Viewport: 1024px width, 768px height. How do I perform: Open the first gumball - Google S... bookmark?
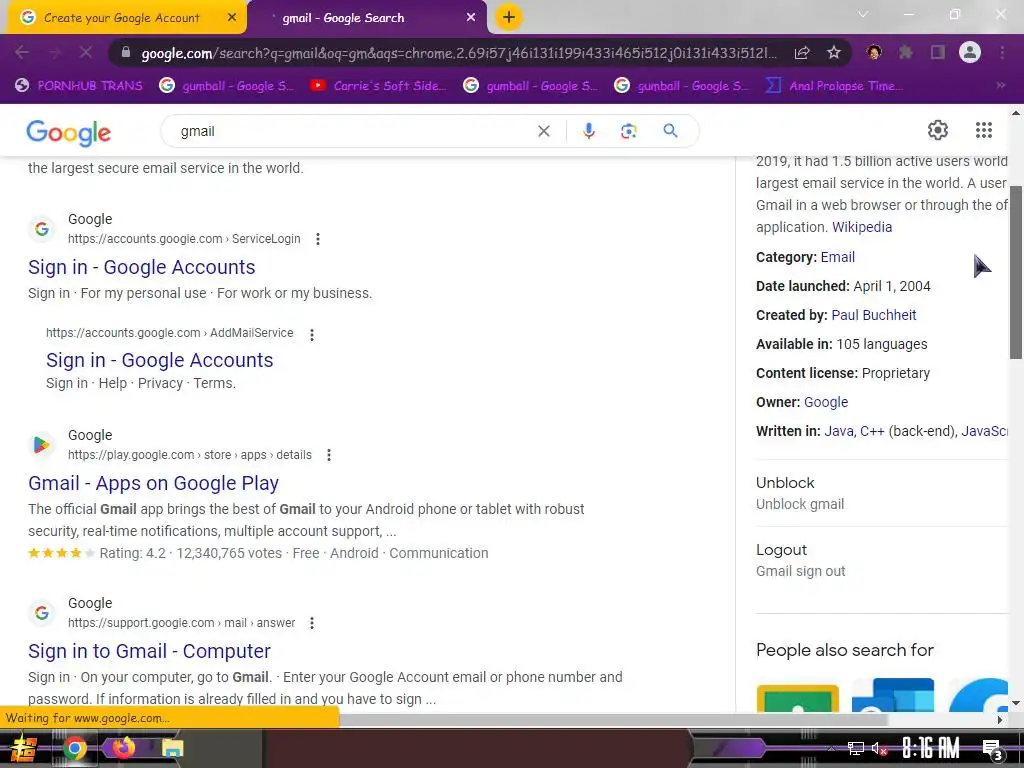coord(226,86)
